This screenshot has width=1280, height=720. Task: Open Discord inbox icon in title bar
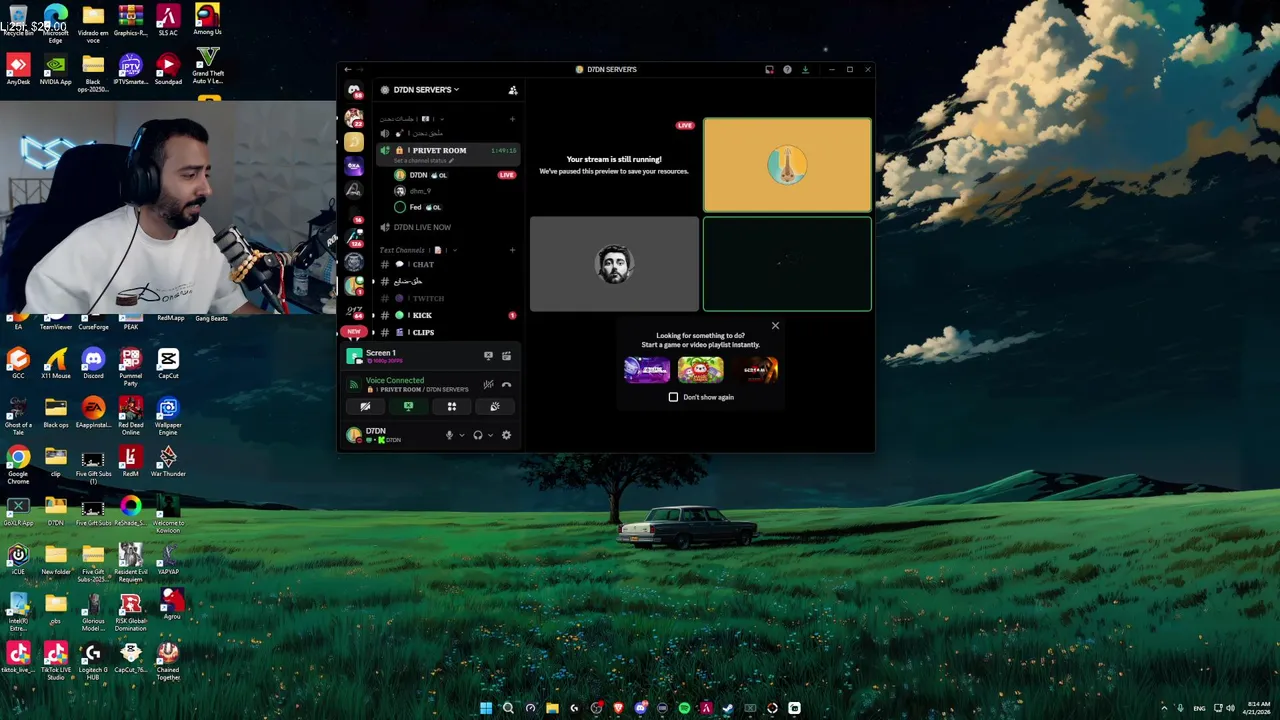click(769, 69)
